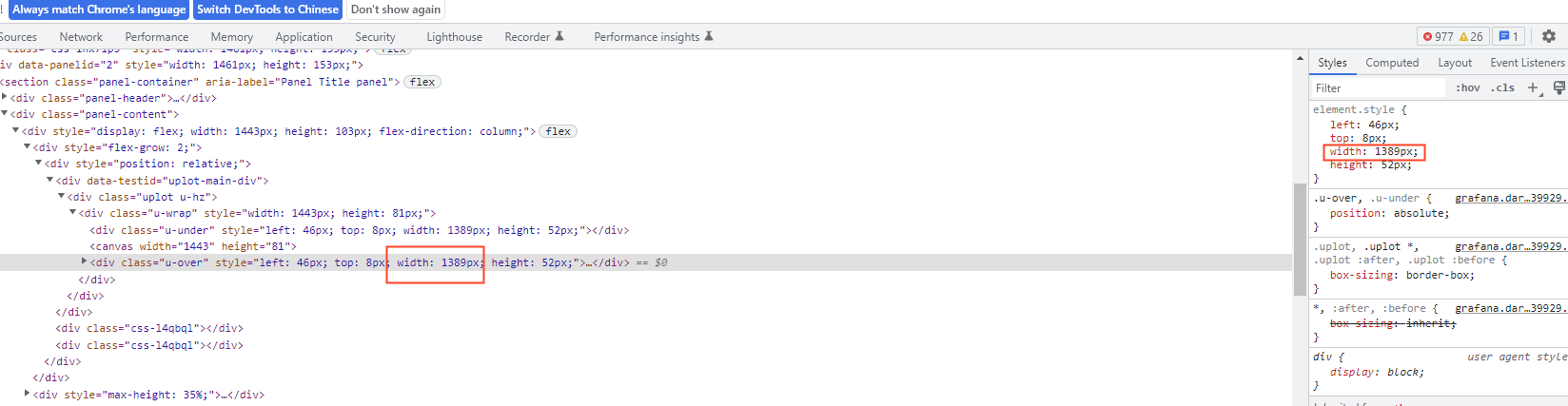Add new style rule plus icon
This screenshot has height=406, width=1568.
point(1533,87)
